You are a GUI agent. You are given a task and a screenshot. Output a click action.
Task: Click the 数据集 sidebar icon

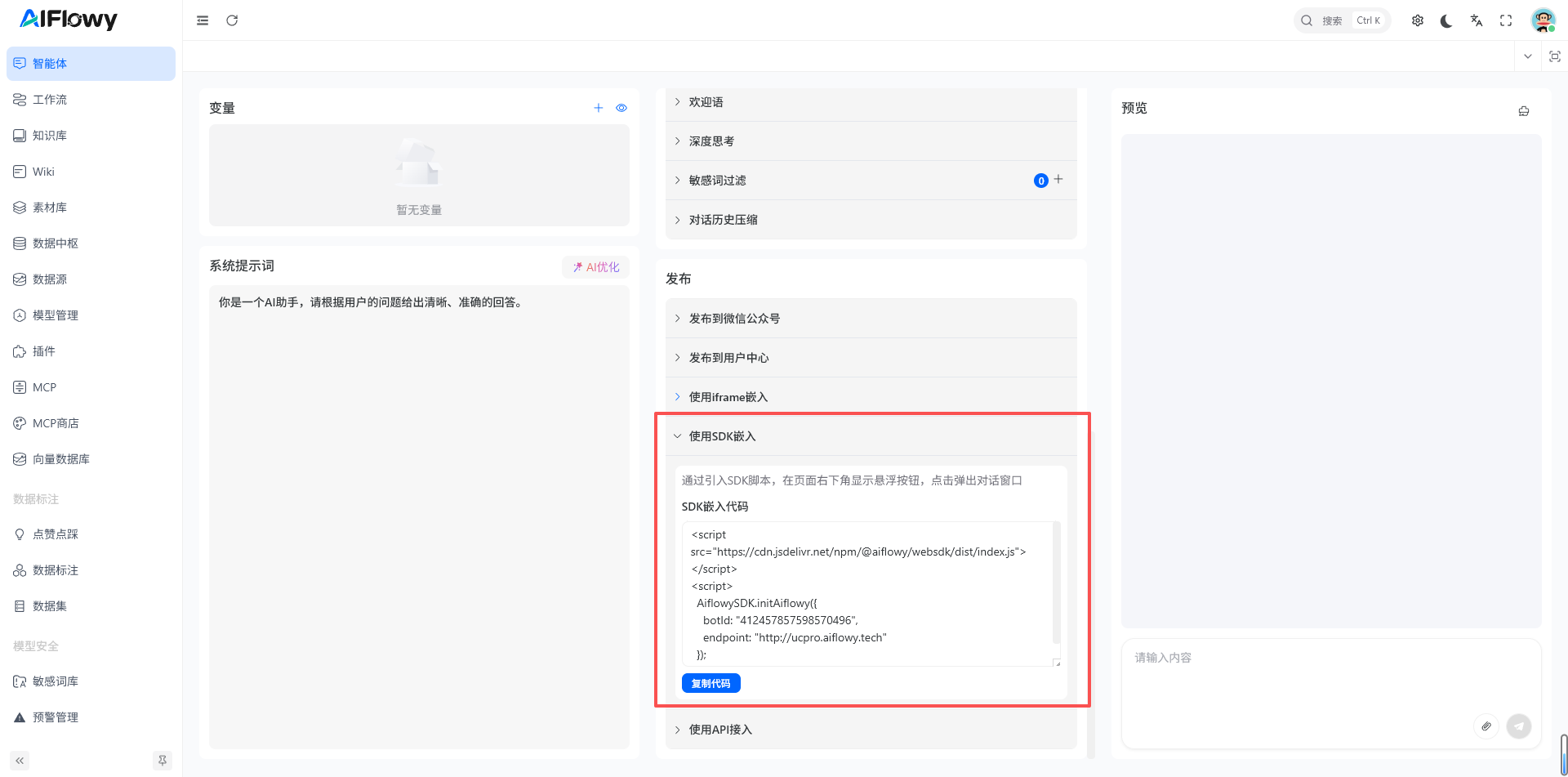pos(20,606)
